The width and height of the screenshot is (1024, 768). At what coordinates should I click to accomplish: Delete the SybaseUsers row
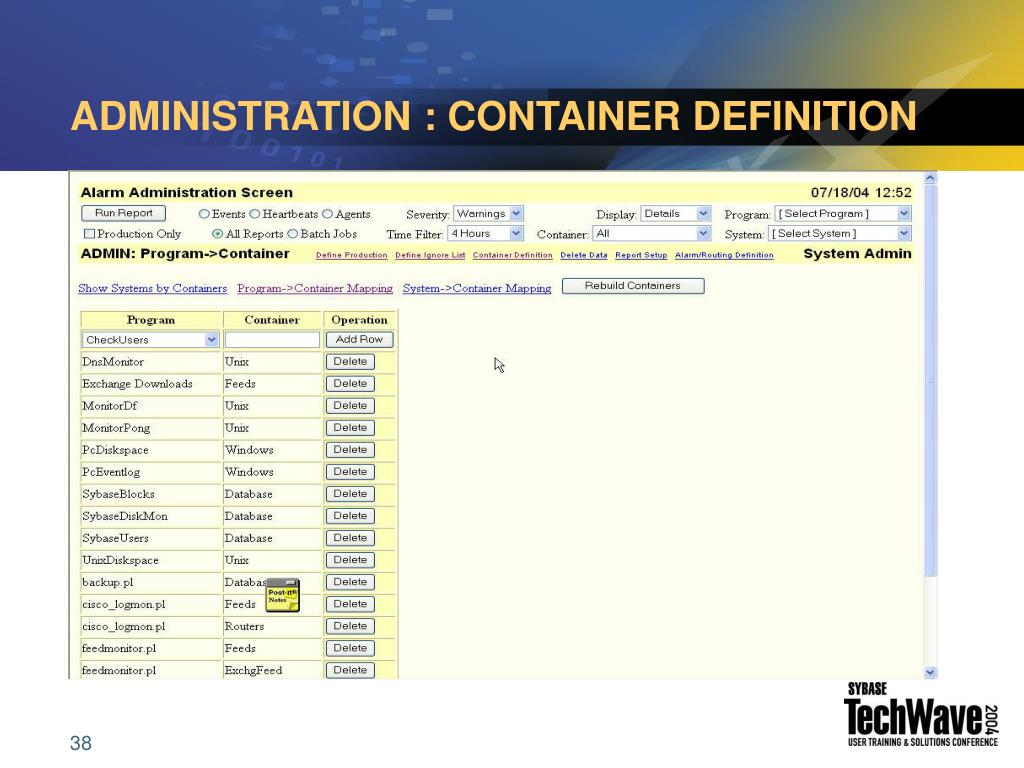(350, 538)
